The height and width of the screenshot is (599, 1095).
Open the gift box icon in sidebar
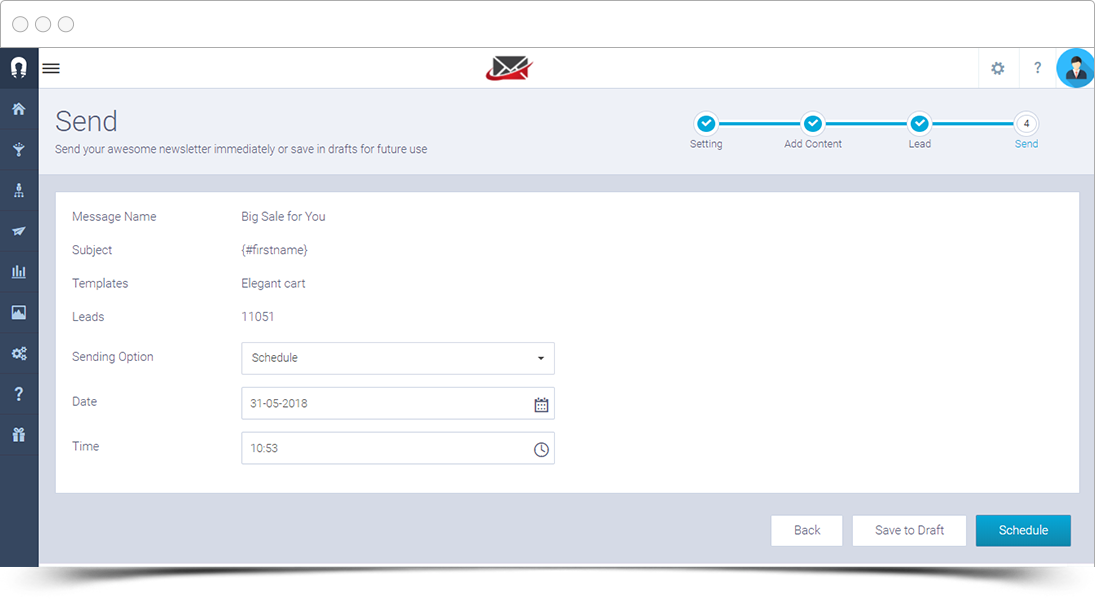(x=19, y=434)
